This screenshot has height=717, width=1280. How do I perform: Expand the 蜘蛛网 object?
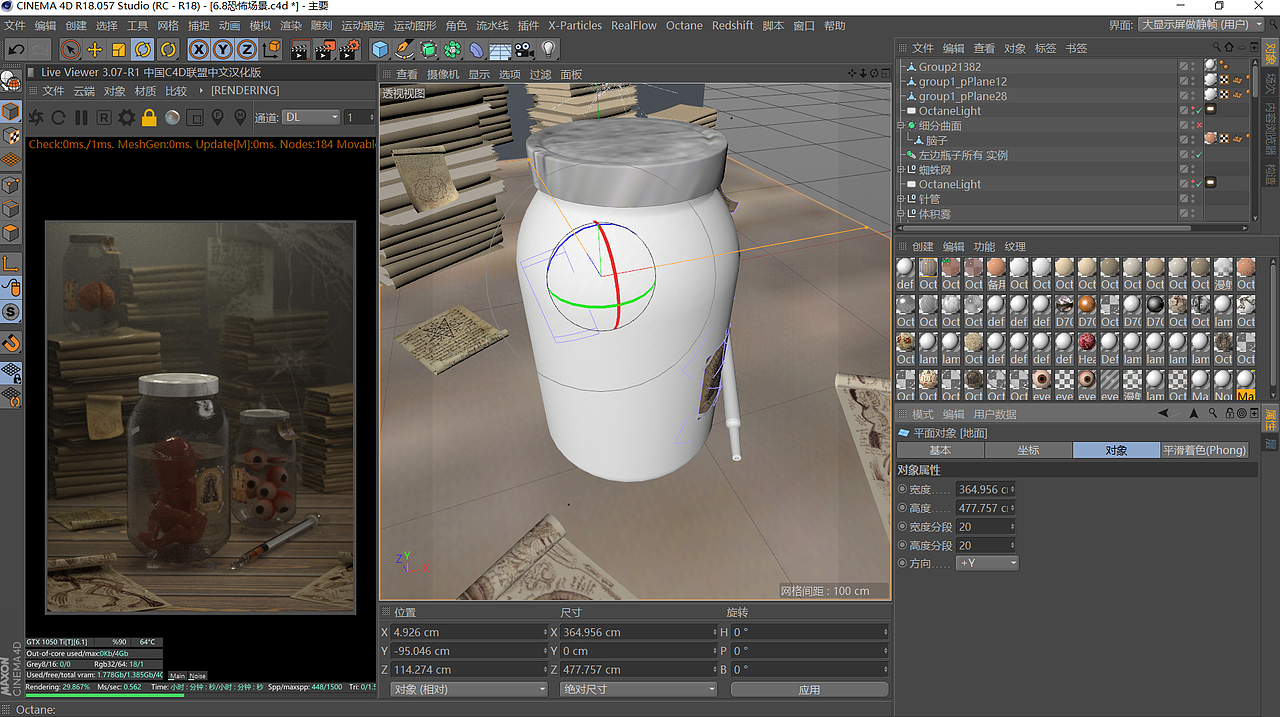(x=901, y=170)
